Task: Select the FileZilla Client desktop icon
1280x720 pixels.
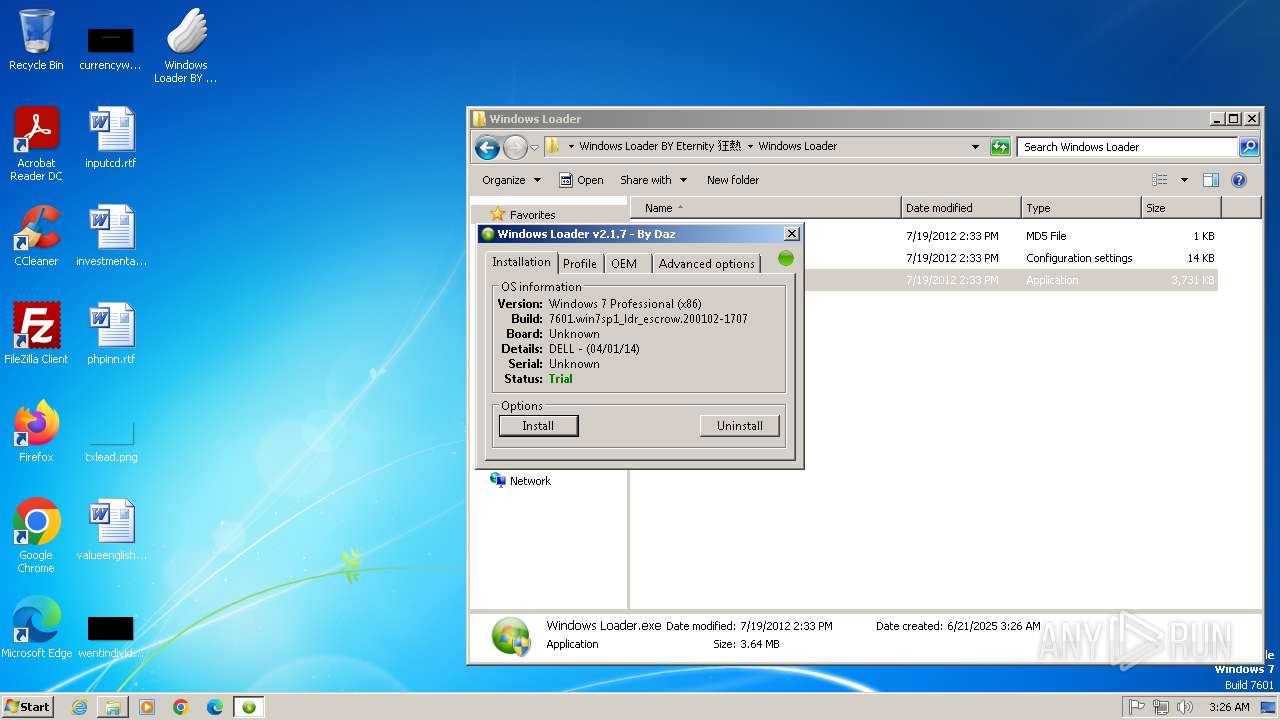Action: 36,334
